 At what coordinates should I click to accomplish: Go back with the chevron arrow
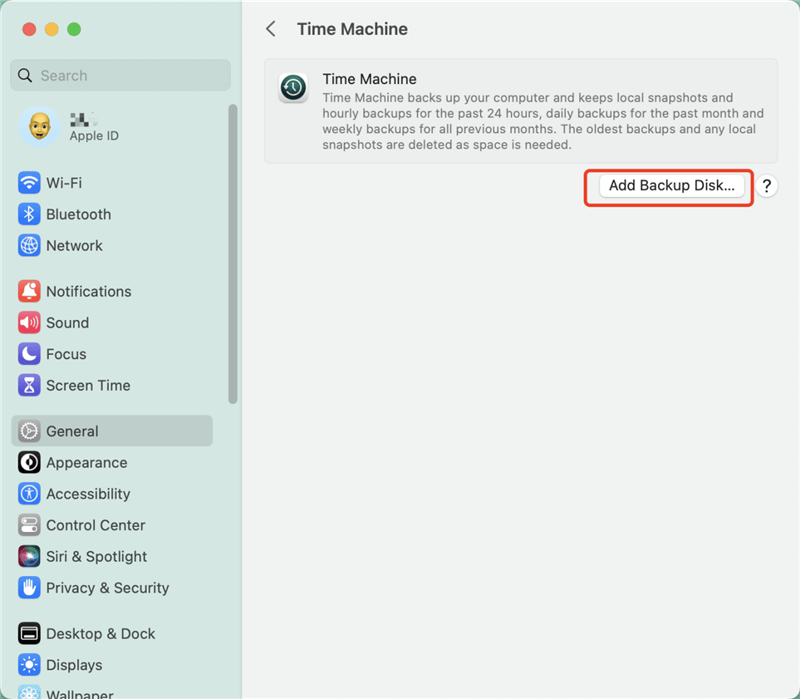coord(270,28)
